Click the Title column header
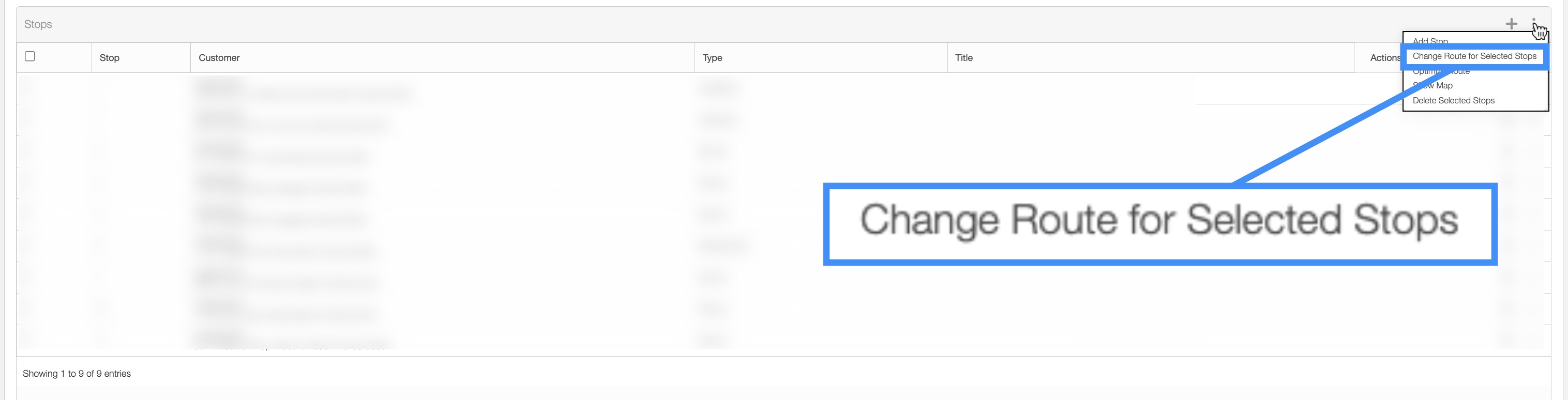Viewport: 1568px width, 400px height. 963,58
